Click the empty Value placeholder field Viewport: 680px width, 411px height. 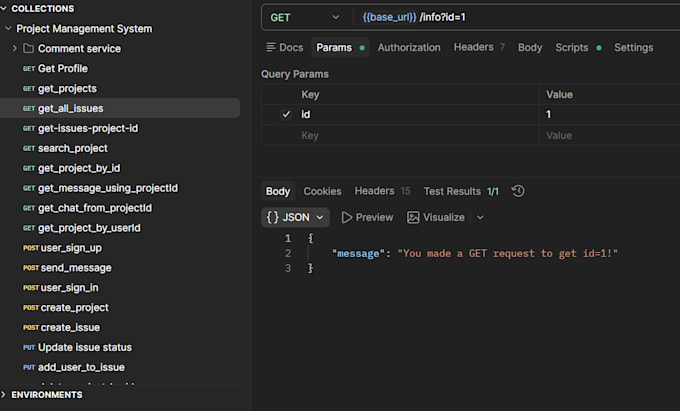coord(609,135)
